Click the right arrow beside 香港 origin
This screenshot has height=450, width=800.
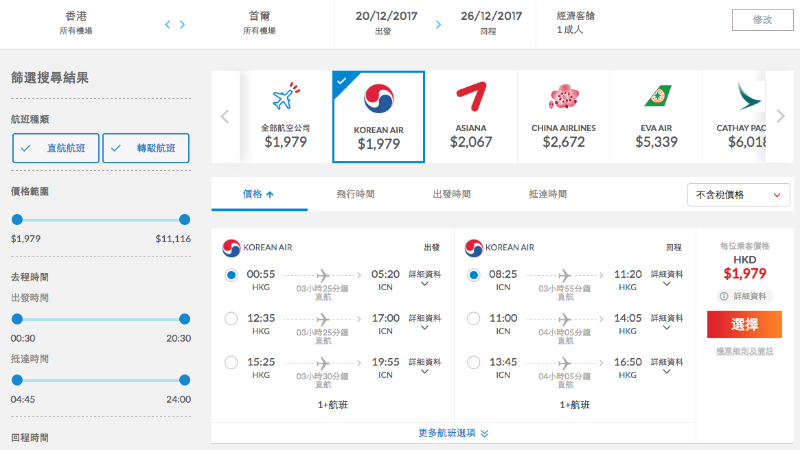(182, 24)
